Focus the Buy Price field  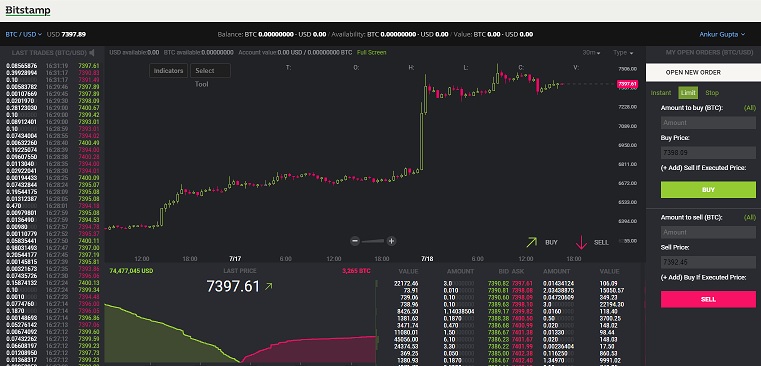coord(708,153)
